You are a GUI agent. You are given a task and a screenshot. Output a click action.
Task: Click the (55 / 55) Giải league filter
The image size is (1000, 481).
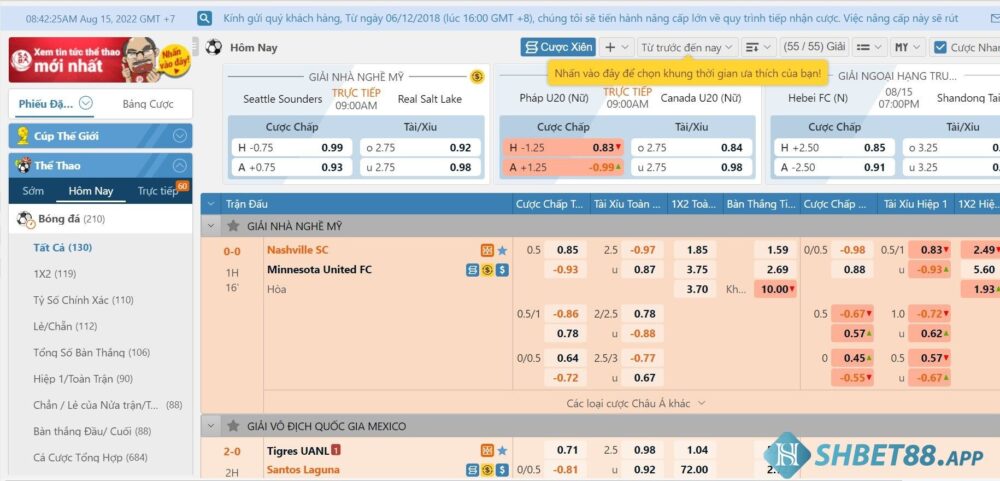click(814, 47)
